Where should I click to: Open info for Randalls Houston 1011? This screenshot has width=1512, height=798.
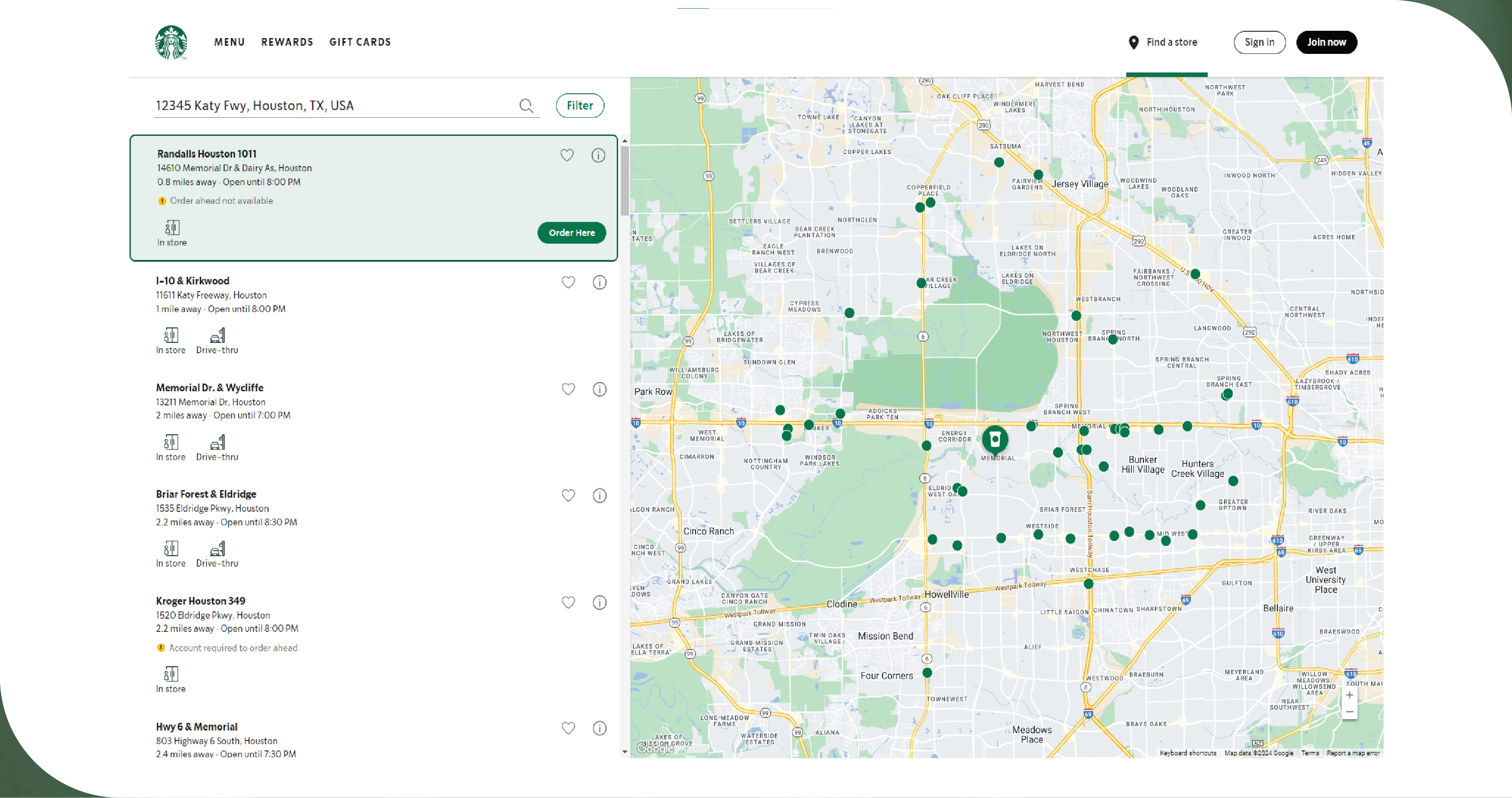598,155
